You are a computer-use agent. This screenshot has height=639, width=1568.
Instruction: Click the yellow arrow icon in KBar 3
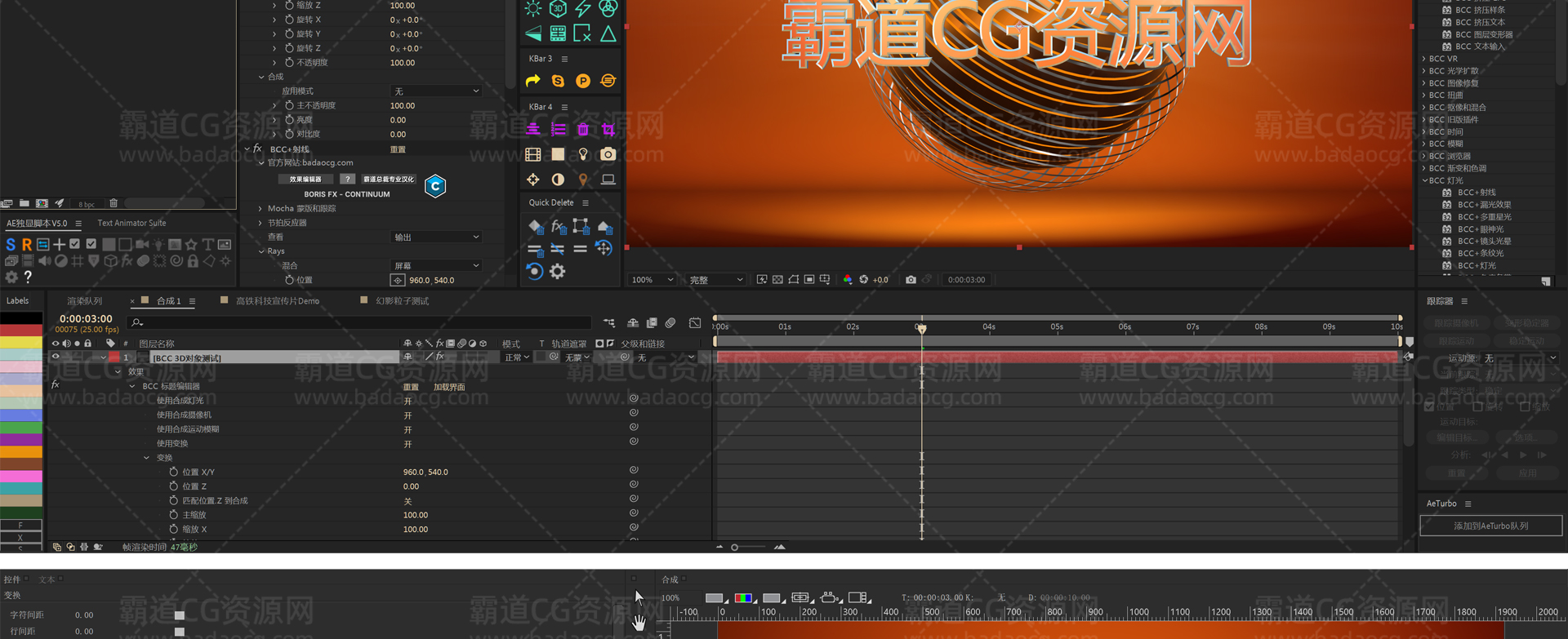532,81
